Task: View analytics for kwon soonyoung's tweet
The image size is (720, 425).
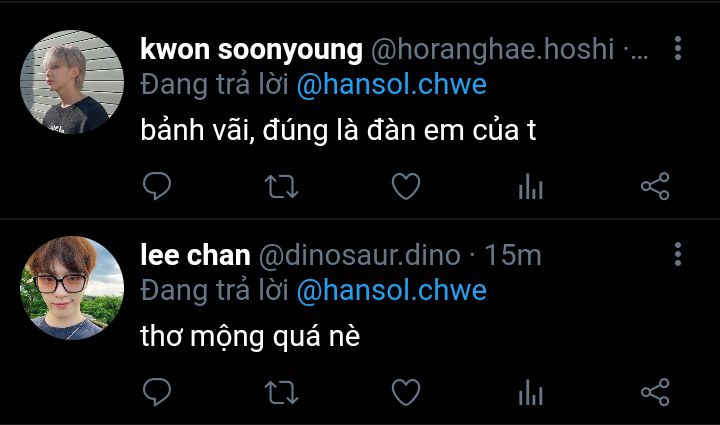Action: coord(531,186)
